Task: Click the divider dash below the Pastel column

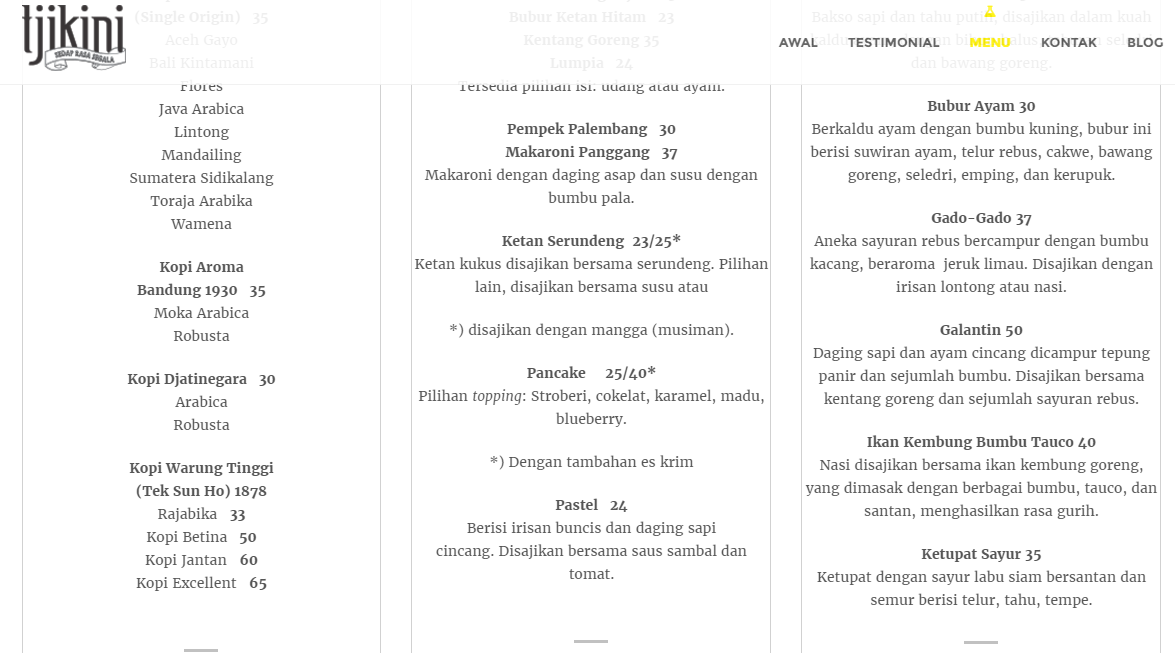Action: coord(590,639)
